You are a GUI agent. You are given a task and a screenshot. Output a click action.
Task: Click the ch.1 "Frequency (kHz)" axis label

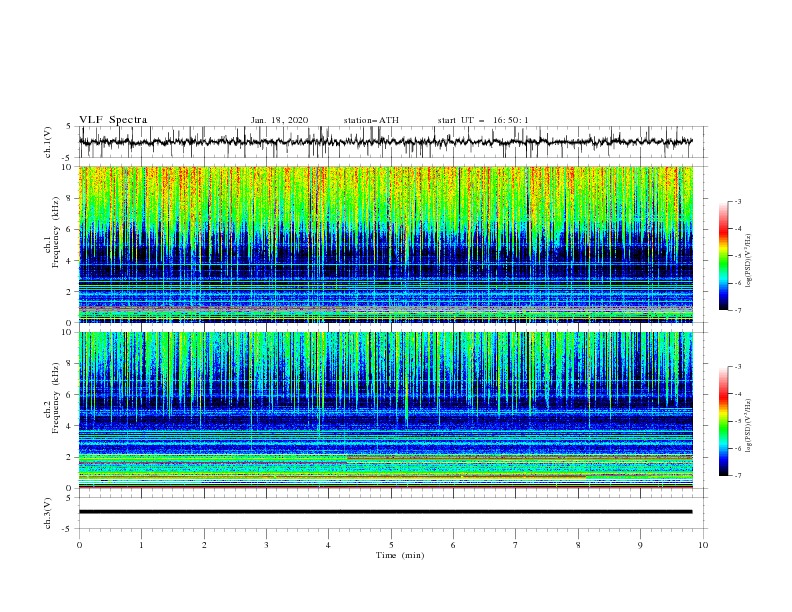(56, 233)
